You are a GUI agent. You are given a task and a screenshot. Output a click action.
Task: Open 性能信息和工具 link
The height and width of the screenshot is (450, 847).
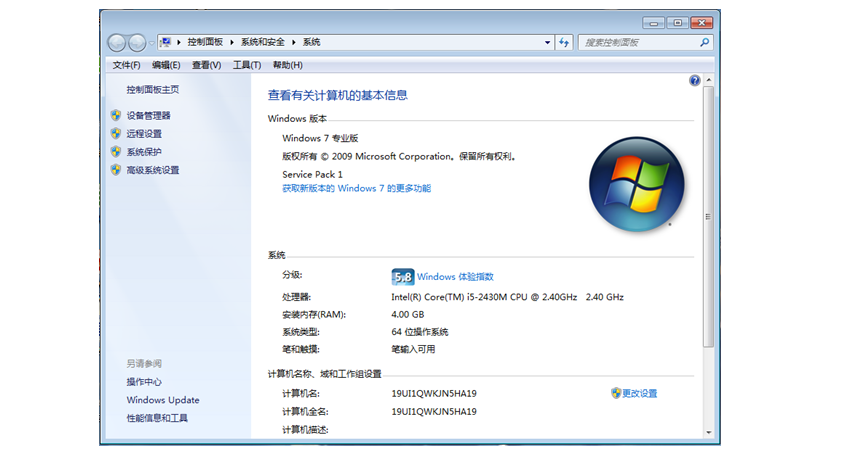(157, 418)
